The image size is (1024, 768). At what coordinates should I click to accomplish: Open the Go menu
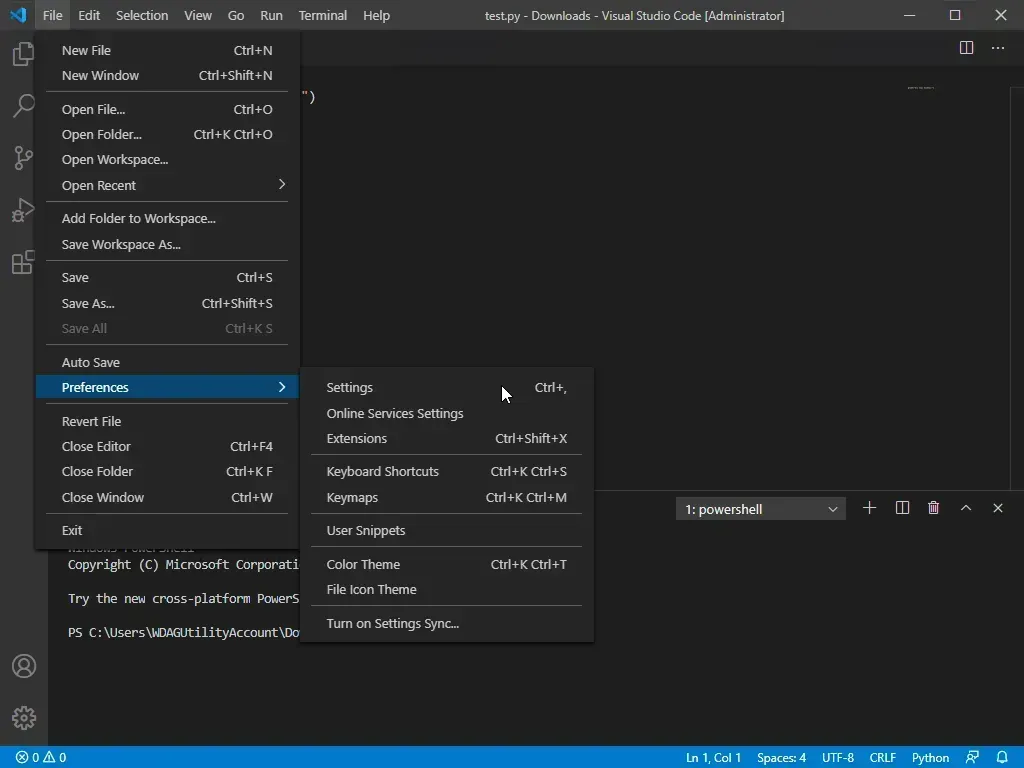[x=236, y=15]
